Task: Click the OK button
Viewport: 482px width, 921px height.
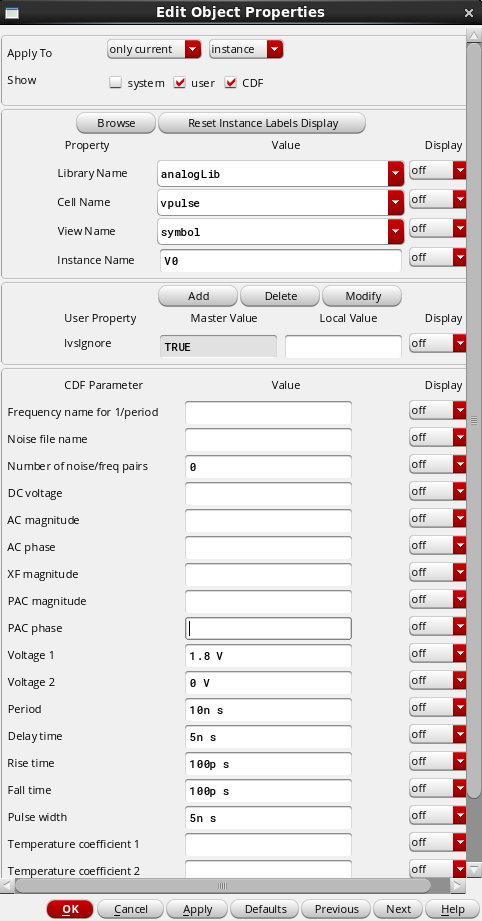Action: 70,909
